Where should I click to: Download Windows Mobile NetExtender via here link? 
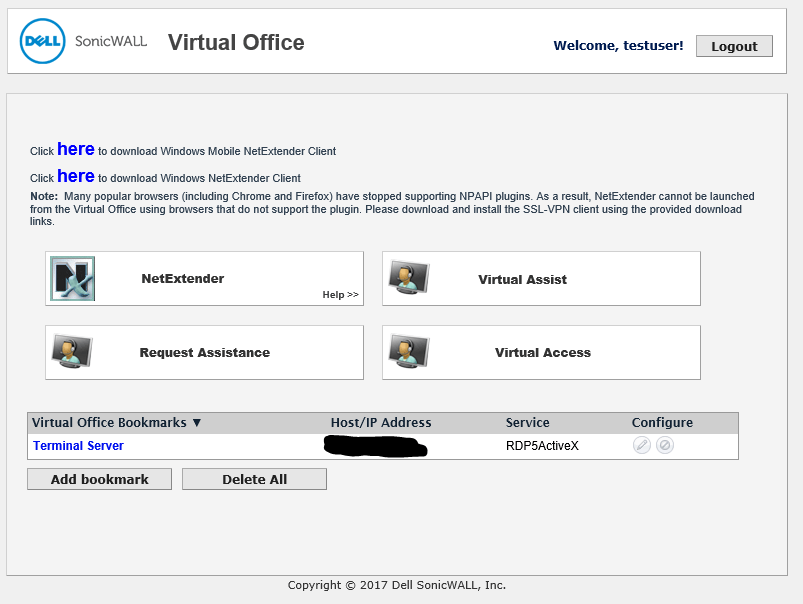(76, 149)
